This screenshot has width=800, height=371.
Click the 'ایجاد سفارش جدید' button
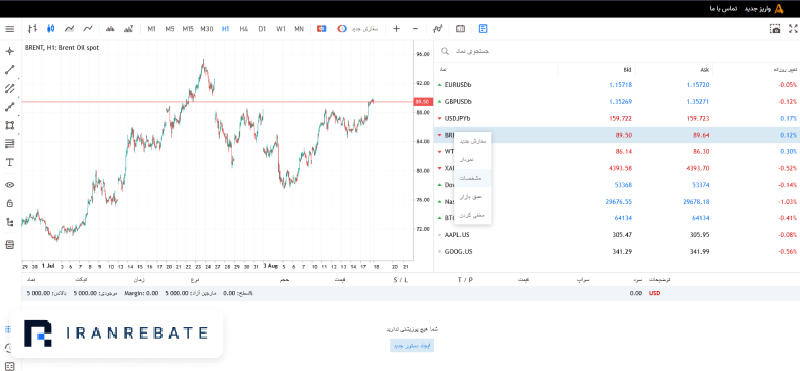[412, 345]
